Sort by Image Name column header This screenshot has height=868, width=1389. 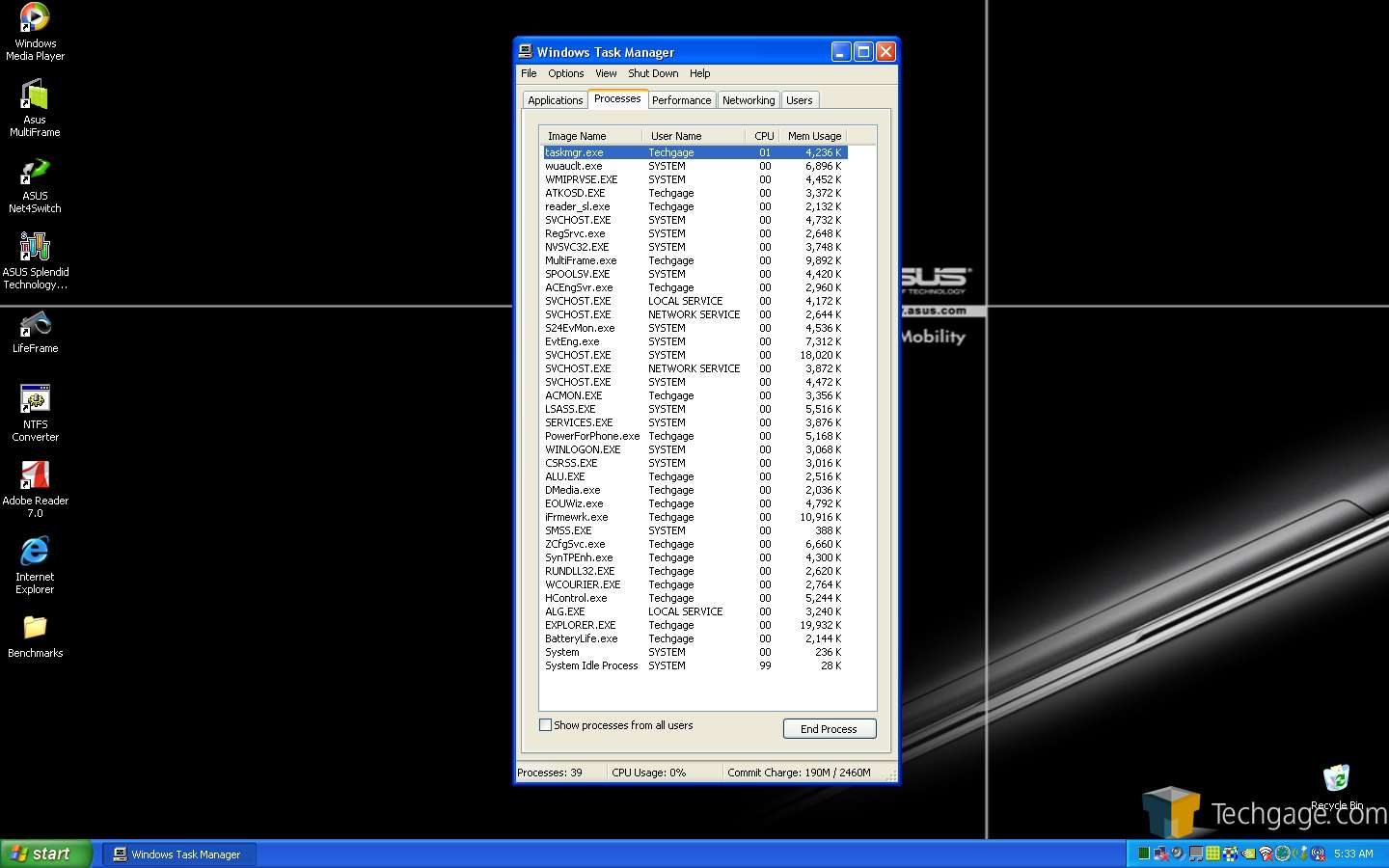(591, 136)
